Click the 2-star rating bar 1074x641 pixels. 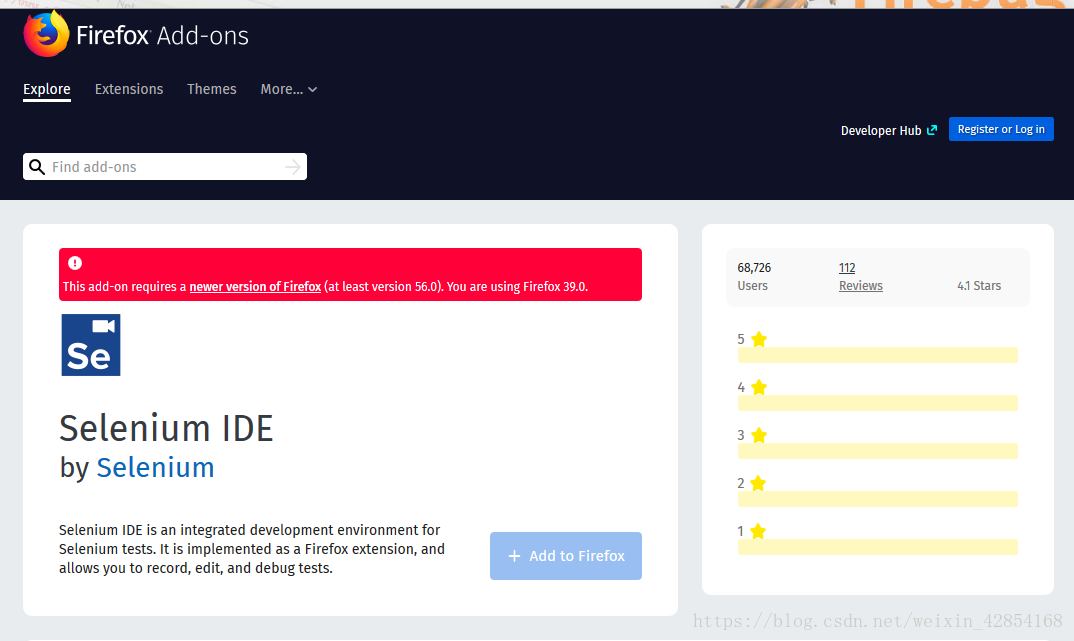coord(877,499)
